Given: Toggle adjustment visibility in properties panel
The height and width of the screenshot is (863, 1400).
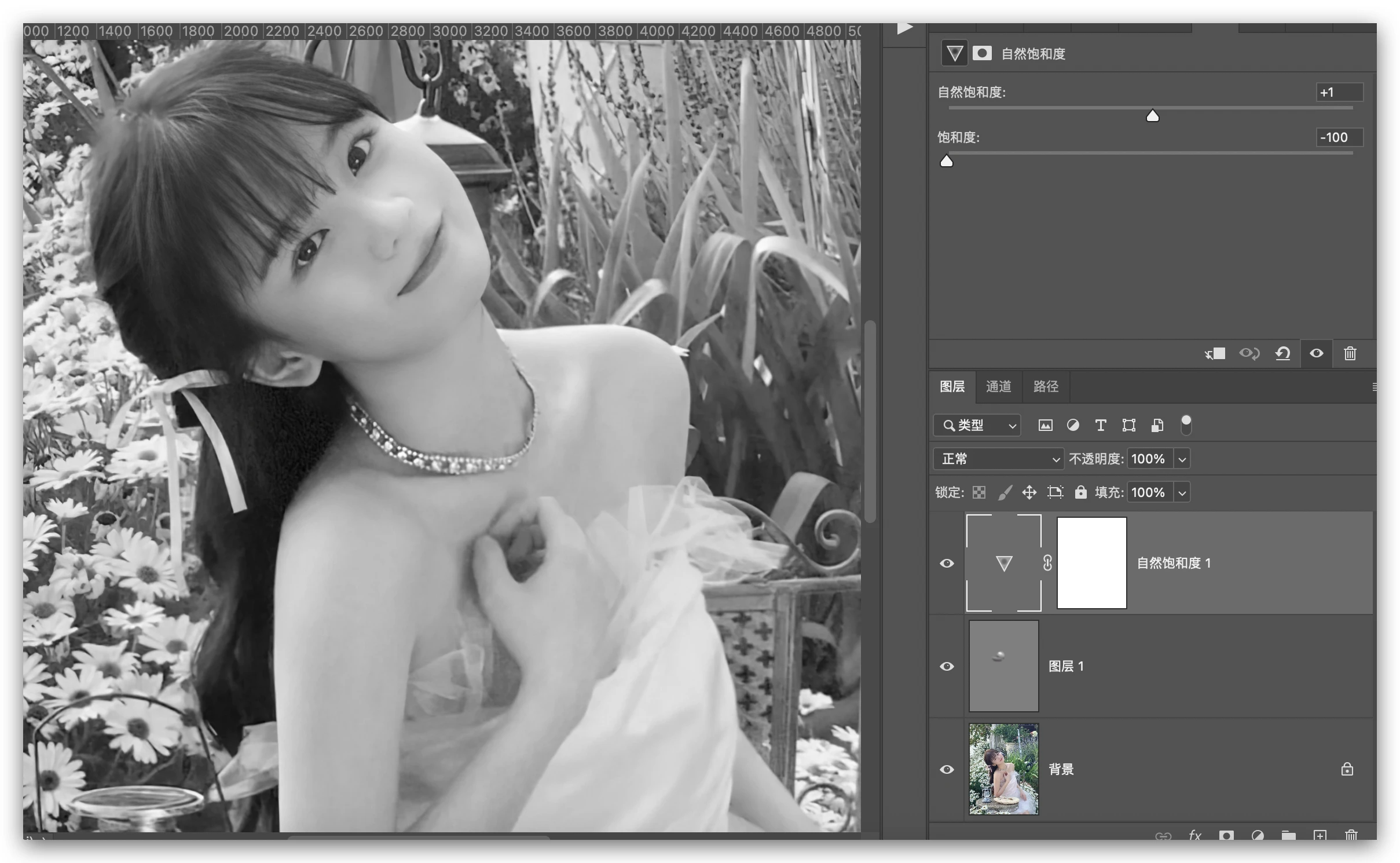Looking at the screenshot, I should tap(1316, 353).
